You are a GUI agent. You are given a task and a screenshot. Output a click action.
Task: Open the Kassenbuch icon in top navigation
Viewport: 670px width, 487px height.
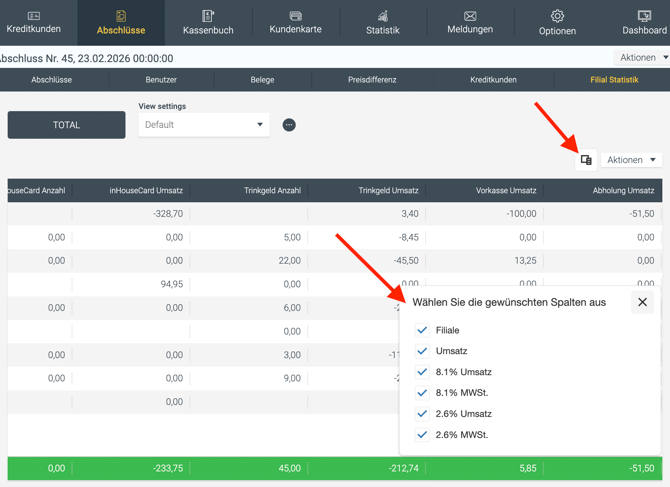(208, 16)
